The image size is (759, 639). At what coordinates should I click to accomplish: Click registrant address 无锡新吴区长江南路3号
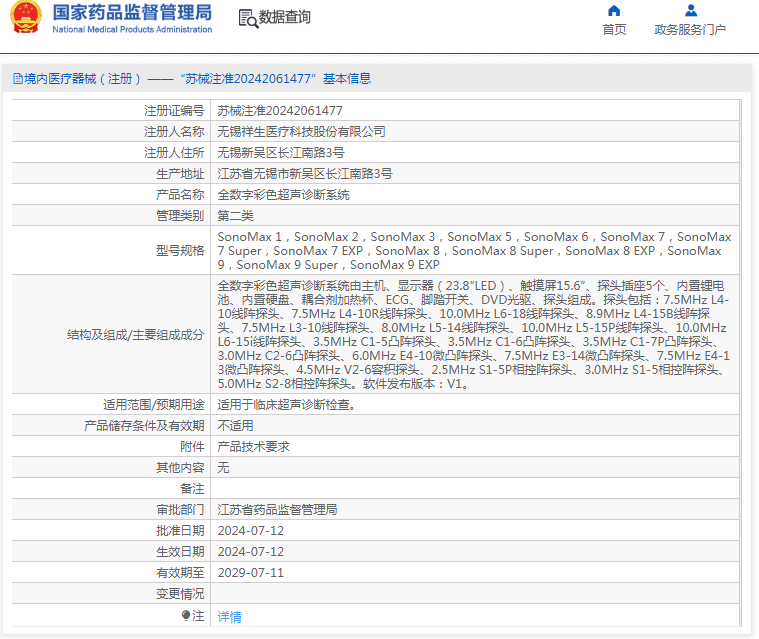click(x=281, y=153)
